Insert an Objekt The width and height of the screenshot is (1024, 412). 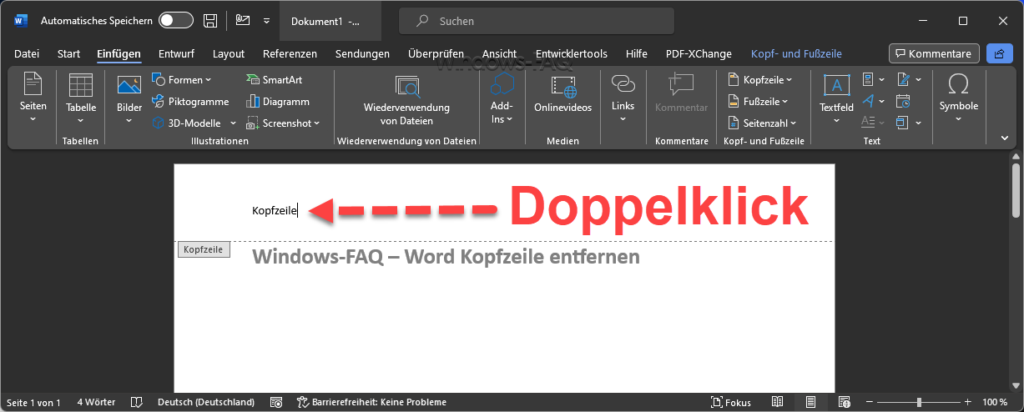tap(908, 122)
